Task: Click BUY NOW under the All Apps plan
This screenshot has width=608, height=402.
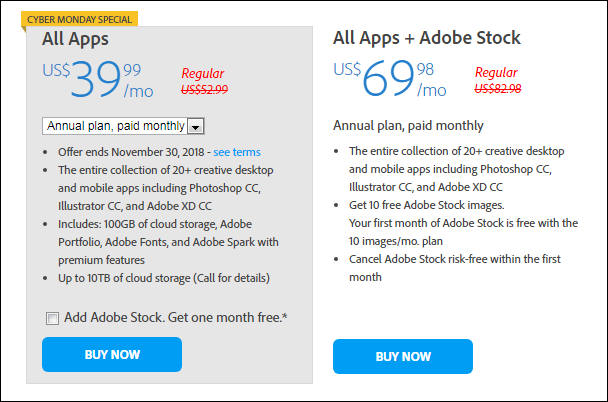Action: [112, 354]
